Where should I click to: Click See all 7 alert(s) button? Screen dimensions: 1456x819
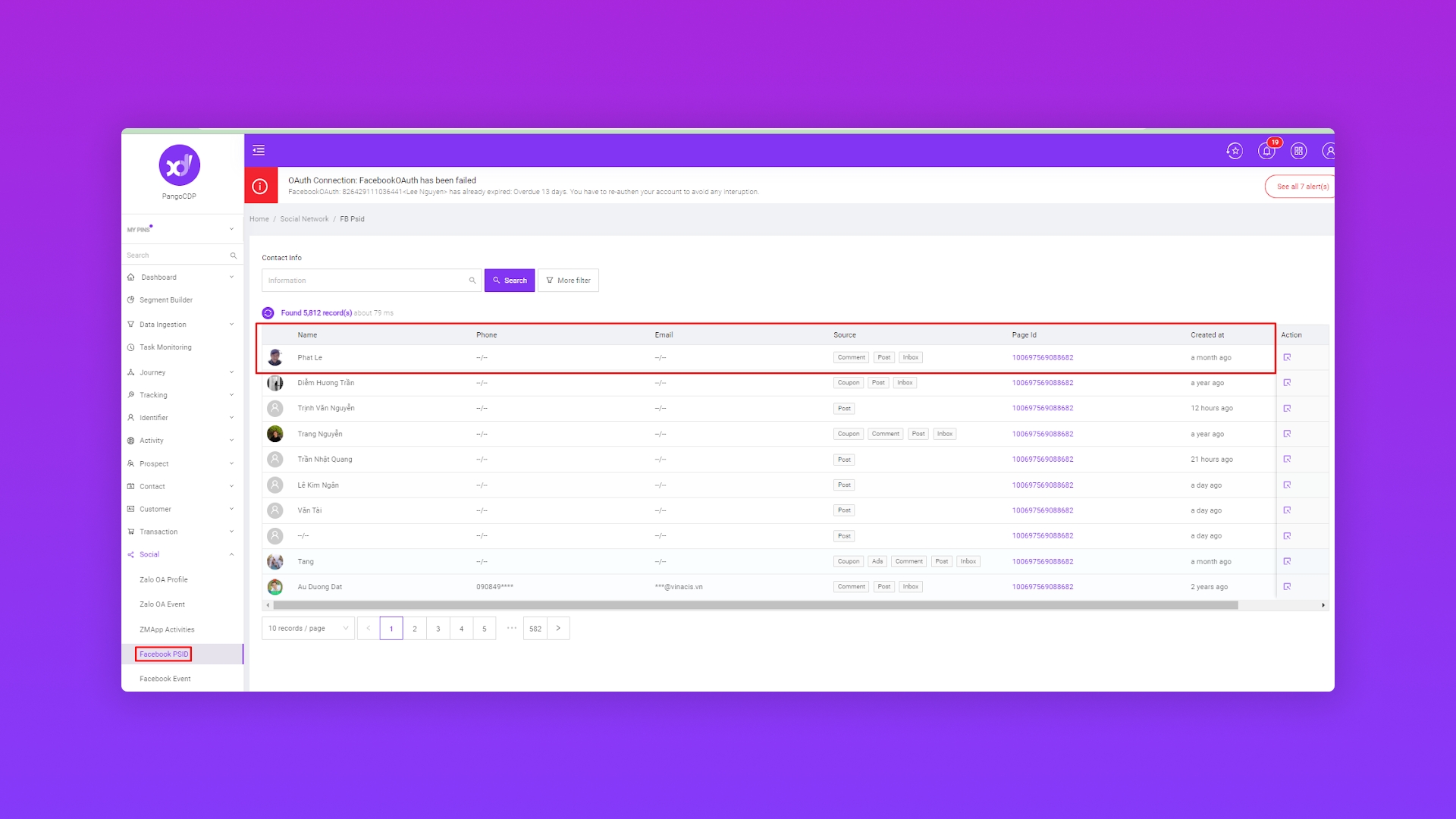pyautogui.click(x=1301, y=187)
